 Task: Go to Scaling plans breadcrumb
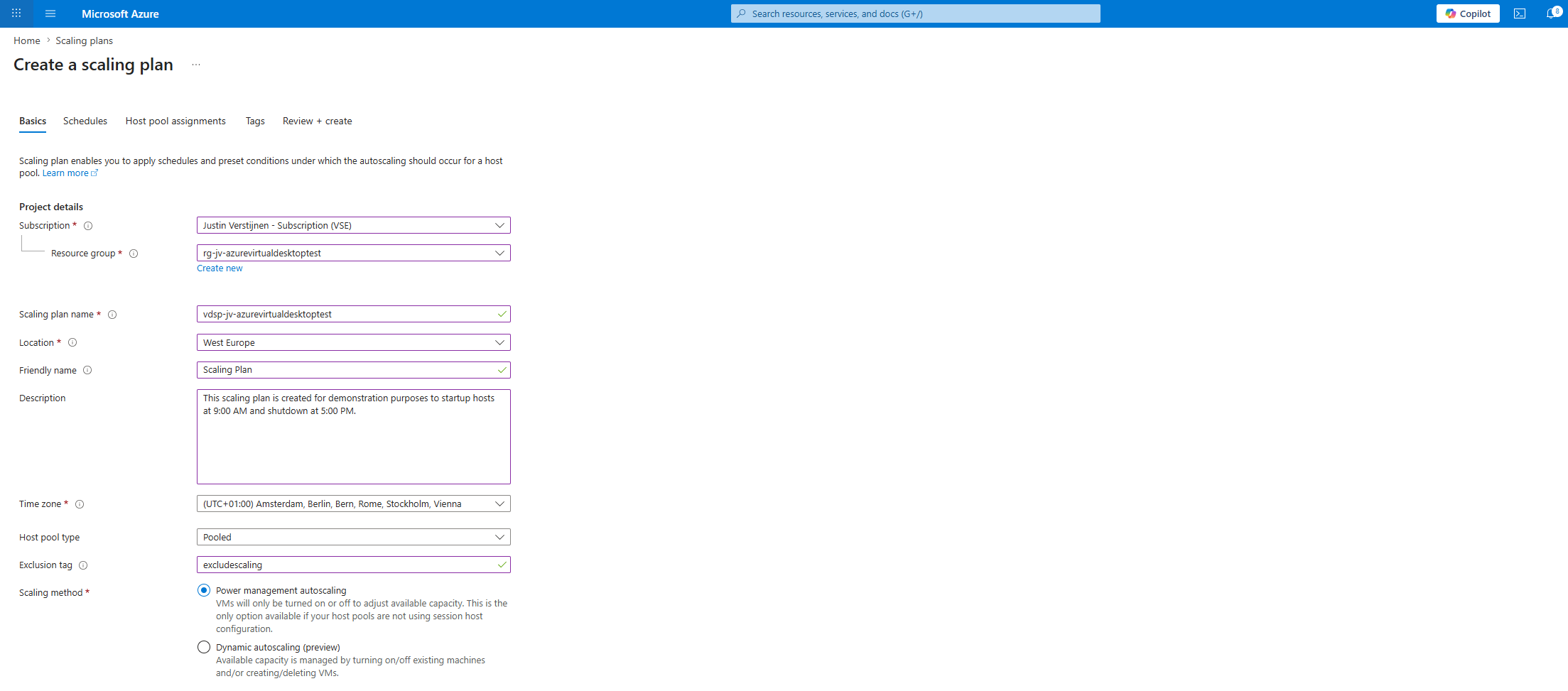(x=85, y=40)
